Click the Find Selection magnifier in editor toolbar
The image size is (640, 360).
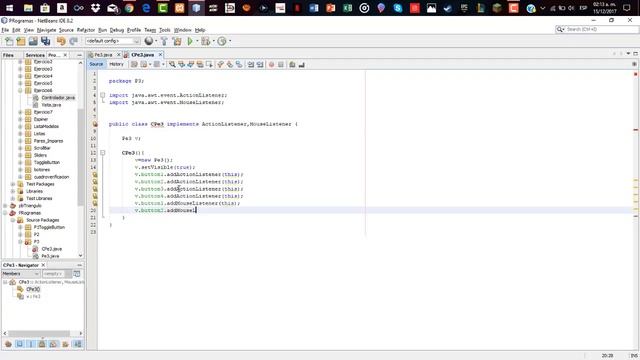(x=172, y=64)
